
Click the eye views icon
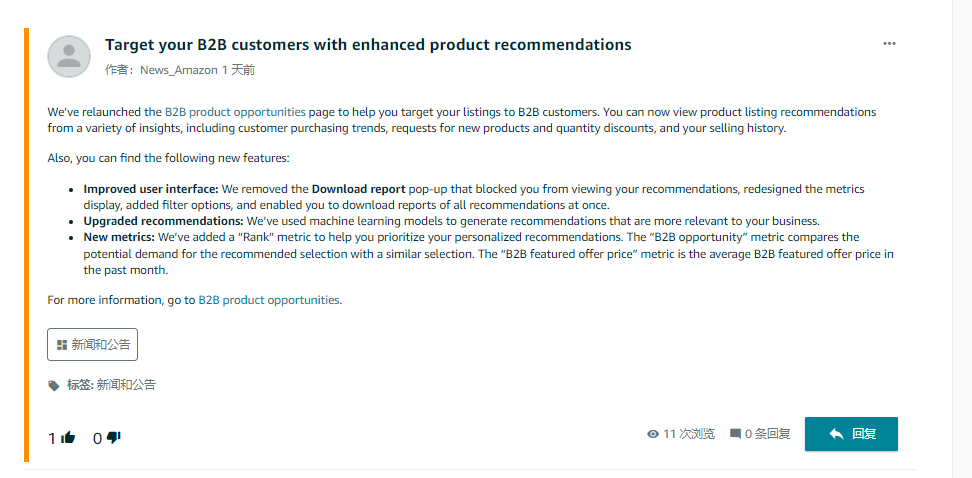(653, 434)
